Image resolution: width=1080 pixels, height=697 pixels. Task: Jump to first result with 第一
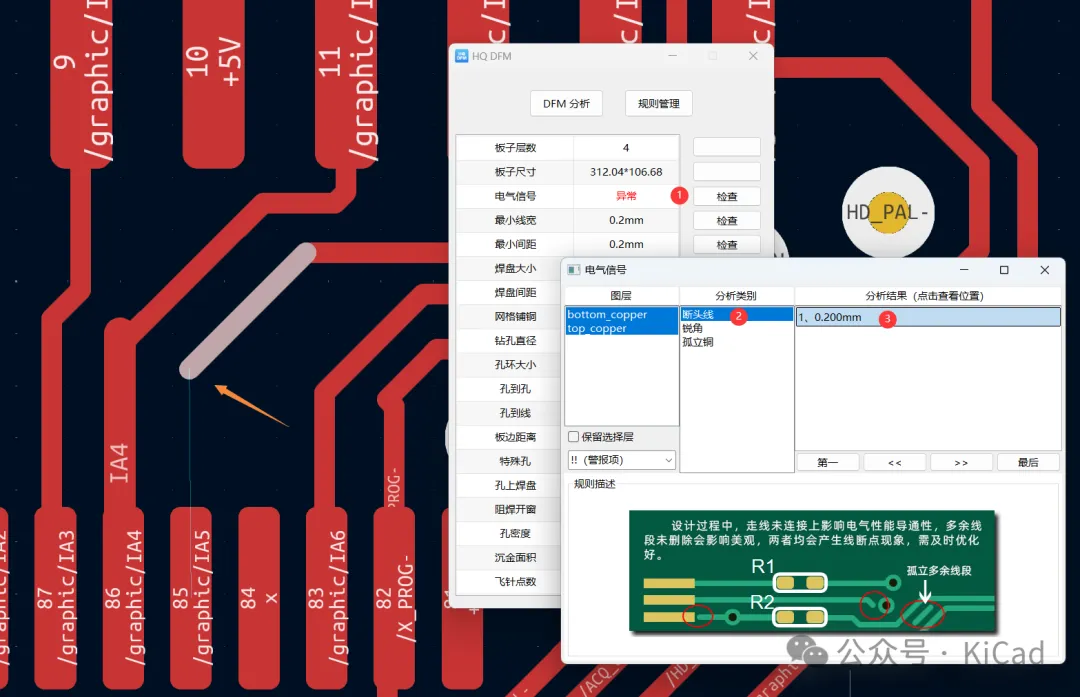[x=827, y=462]
